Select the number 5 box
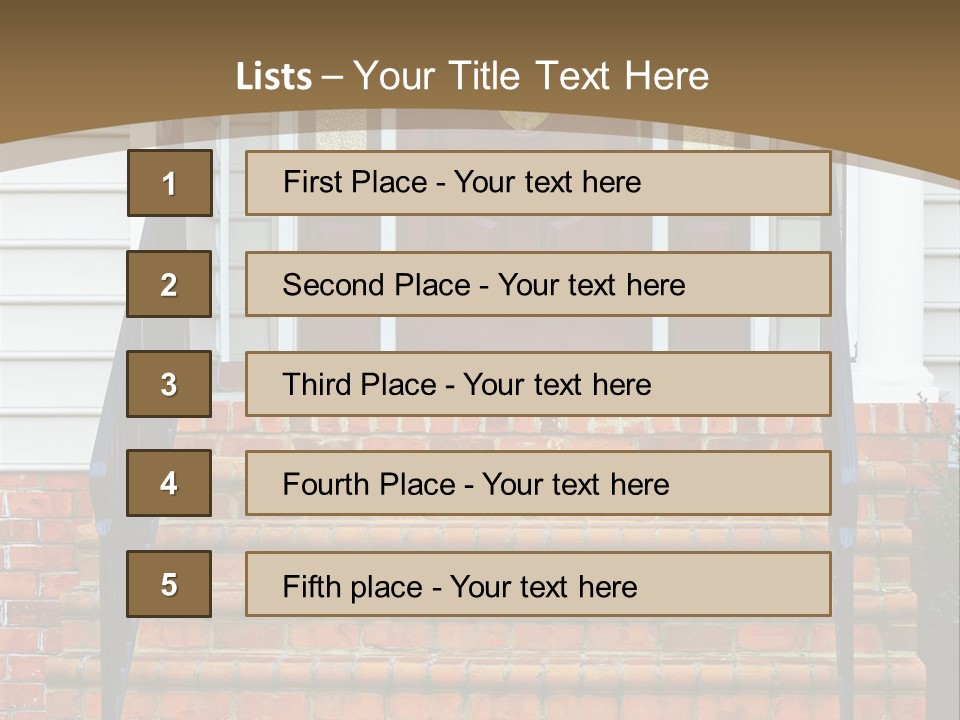 coord(169,583)
